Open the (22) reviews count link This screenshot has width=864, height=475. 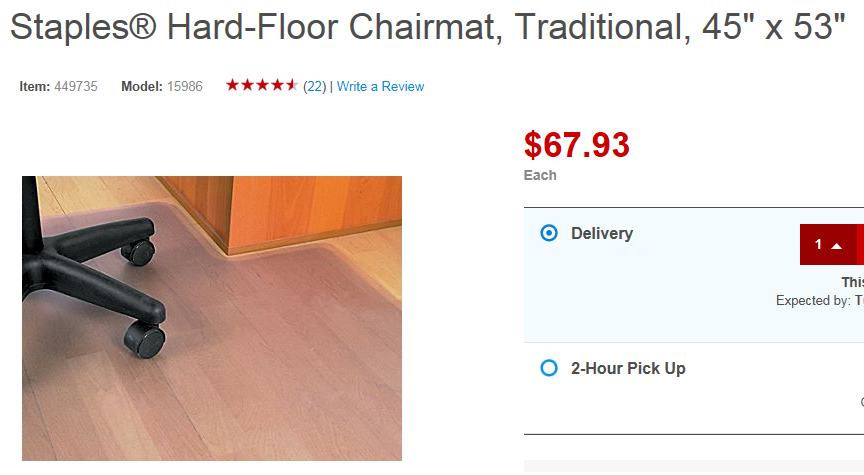tap(314, 87)
